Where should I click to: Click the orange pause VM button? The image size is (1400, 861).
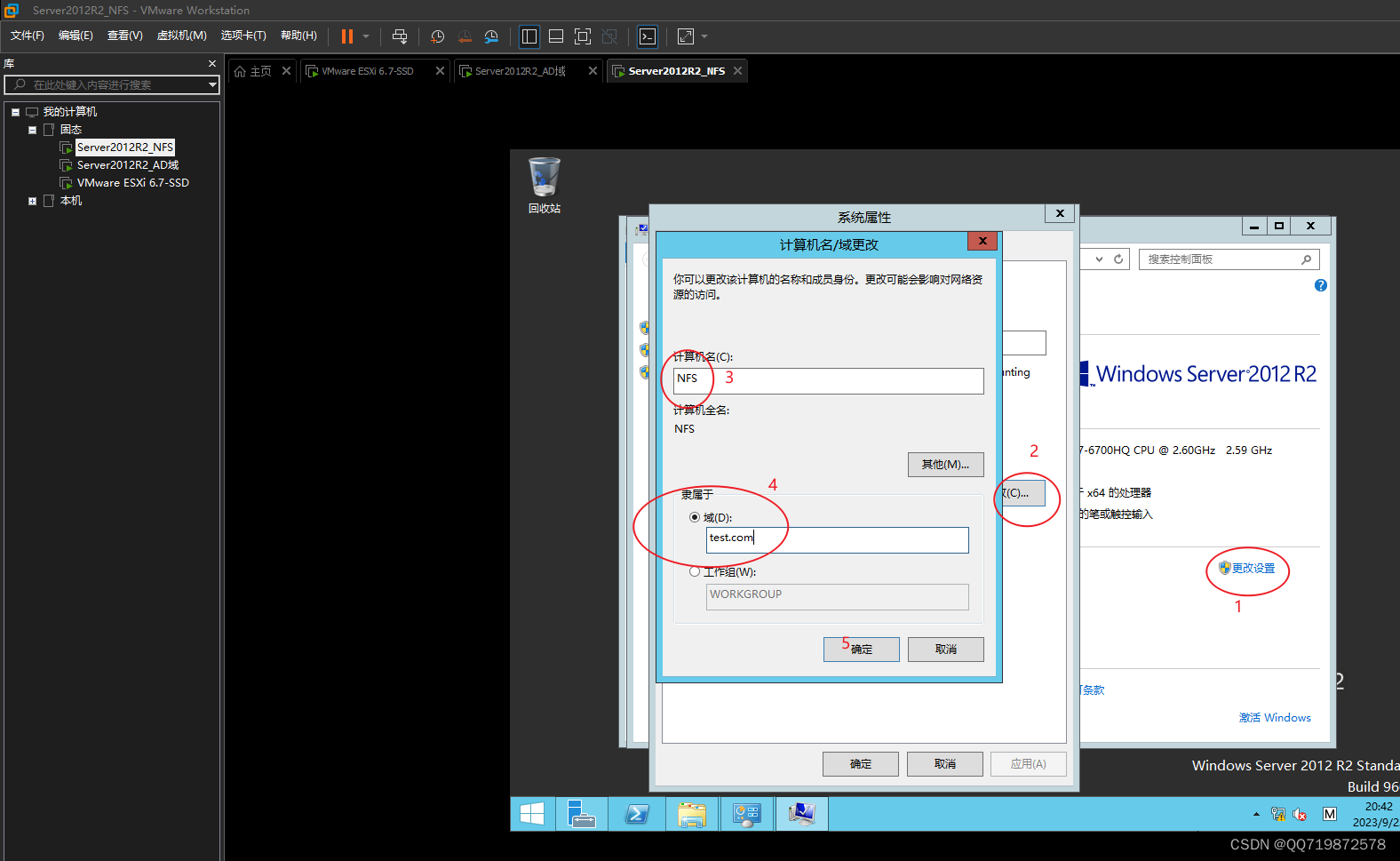click(x=347, y=36)
